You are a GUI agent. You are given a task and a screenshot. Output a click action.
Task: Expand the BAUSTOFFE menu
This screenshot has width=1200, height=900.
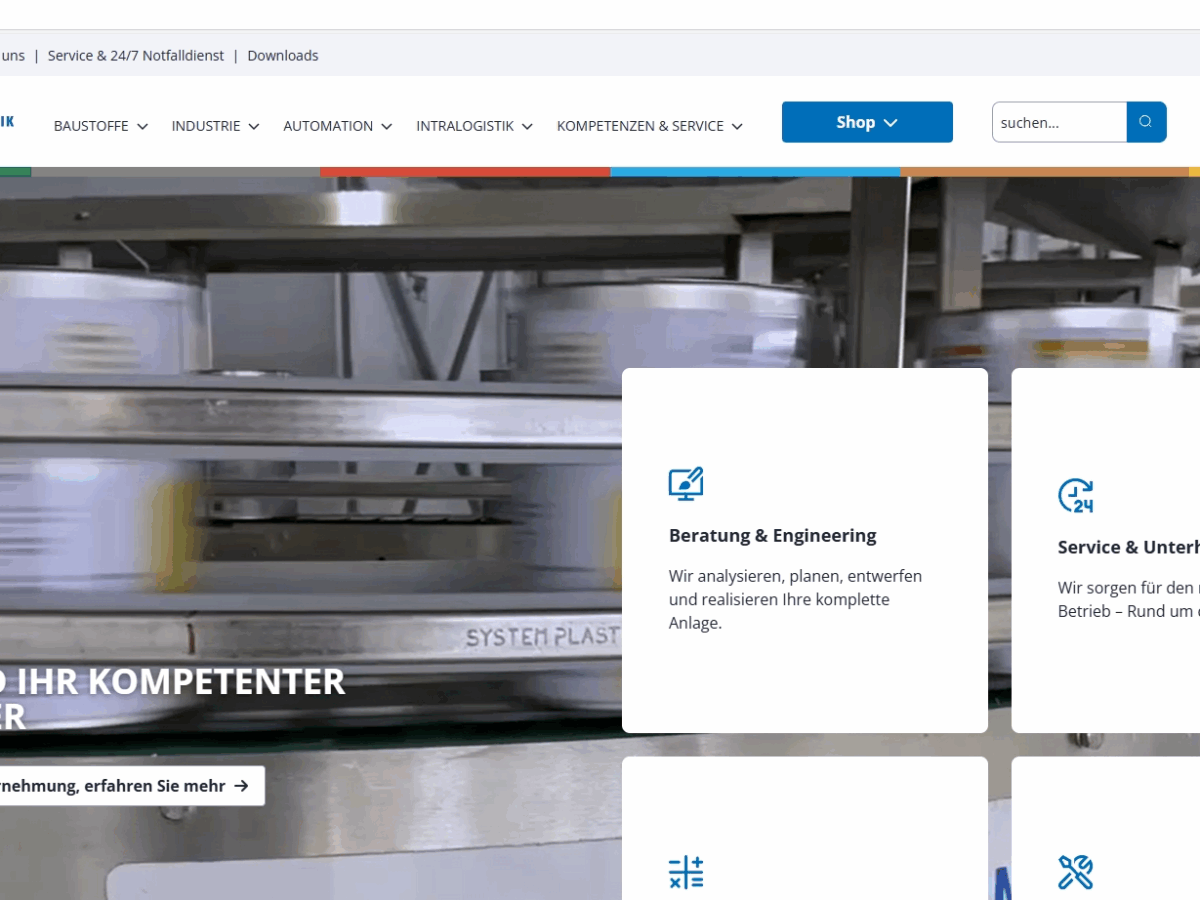(x=101, y=126)
